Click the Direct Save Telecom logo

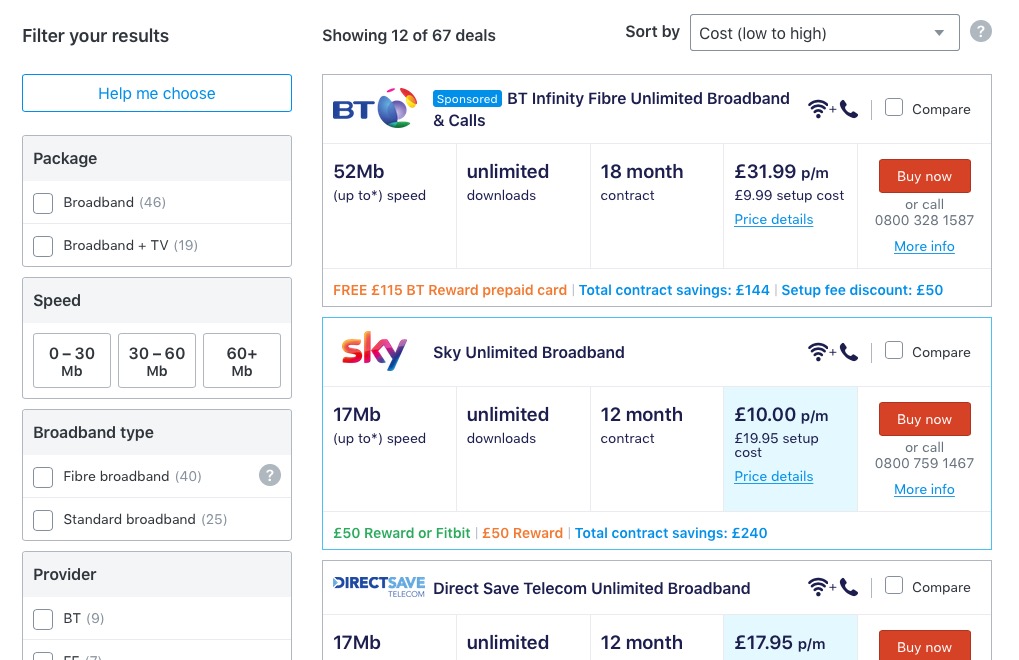point(379,587)
